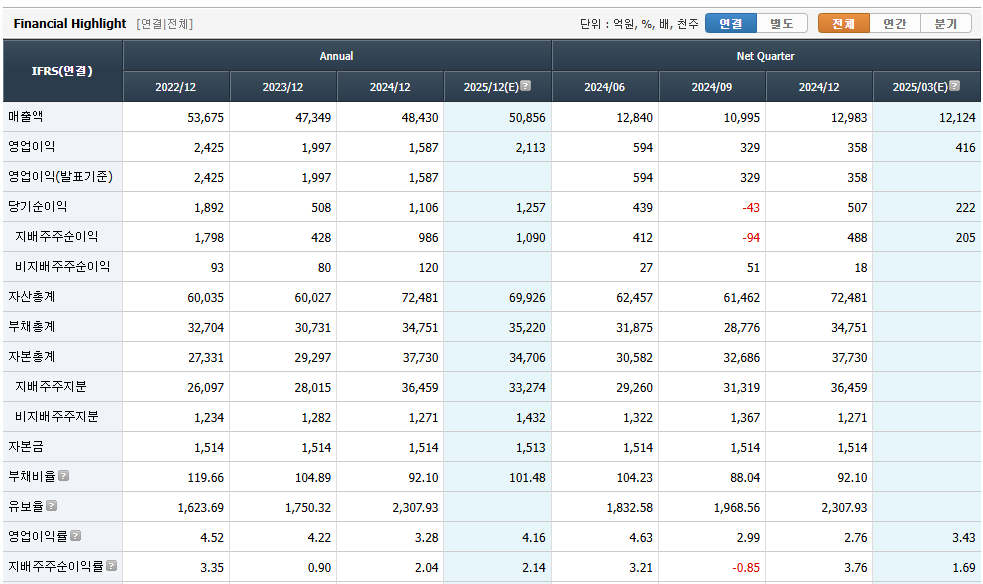
Task: Click negative net income value -43
Action: (750, 207)
